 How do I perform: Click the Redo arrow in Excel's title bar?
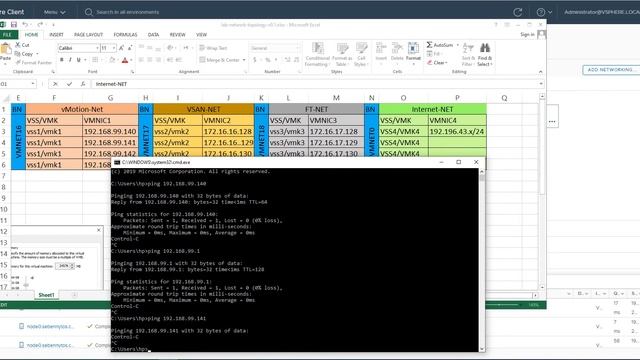click(x=40, y=24)
